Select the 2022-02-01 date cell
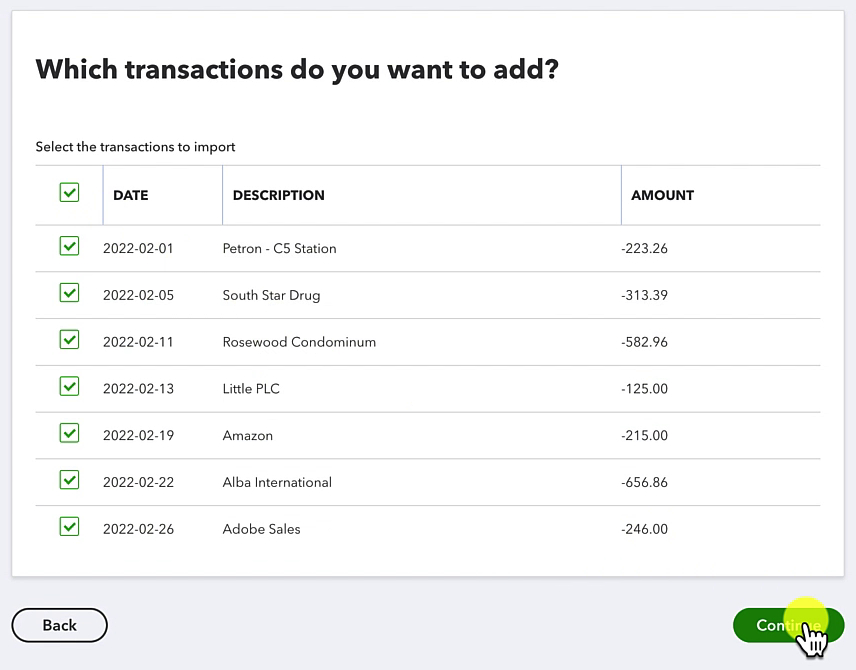The height and width of the screenshot is (670, 856). 138,248
